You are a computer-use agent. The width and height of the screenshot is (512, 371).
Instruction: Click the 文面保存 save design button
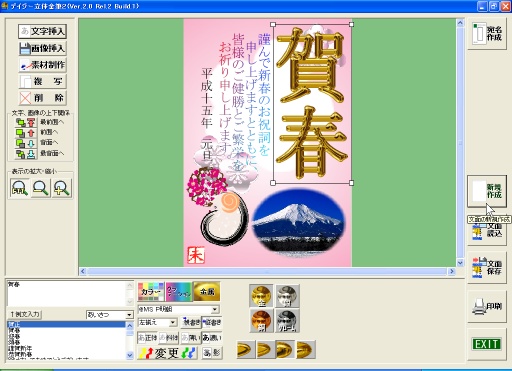coord(487,267)
